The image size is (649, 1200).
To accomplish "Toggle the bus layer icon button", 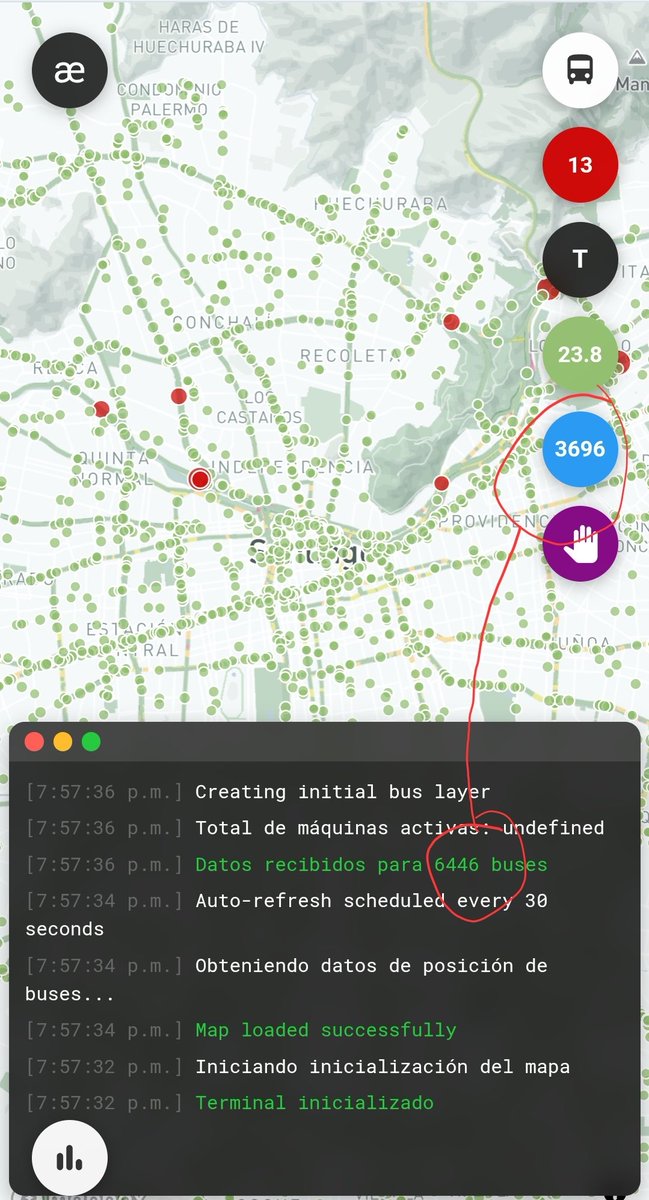I will click(x=580, y=70).
